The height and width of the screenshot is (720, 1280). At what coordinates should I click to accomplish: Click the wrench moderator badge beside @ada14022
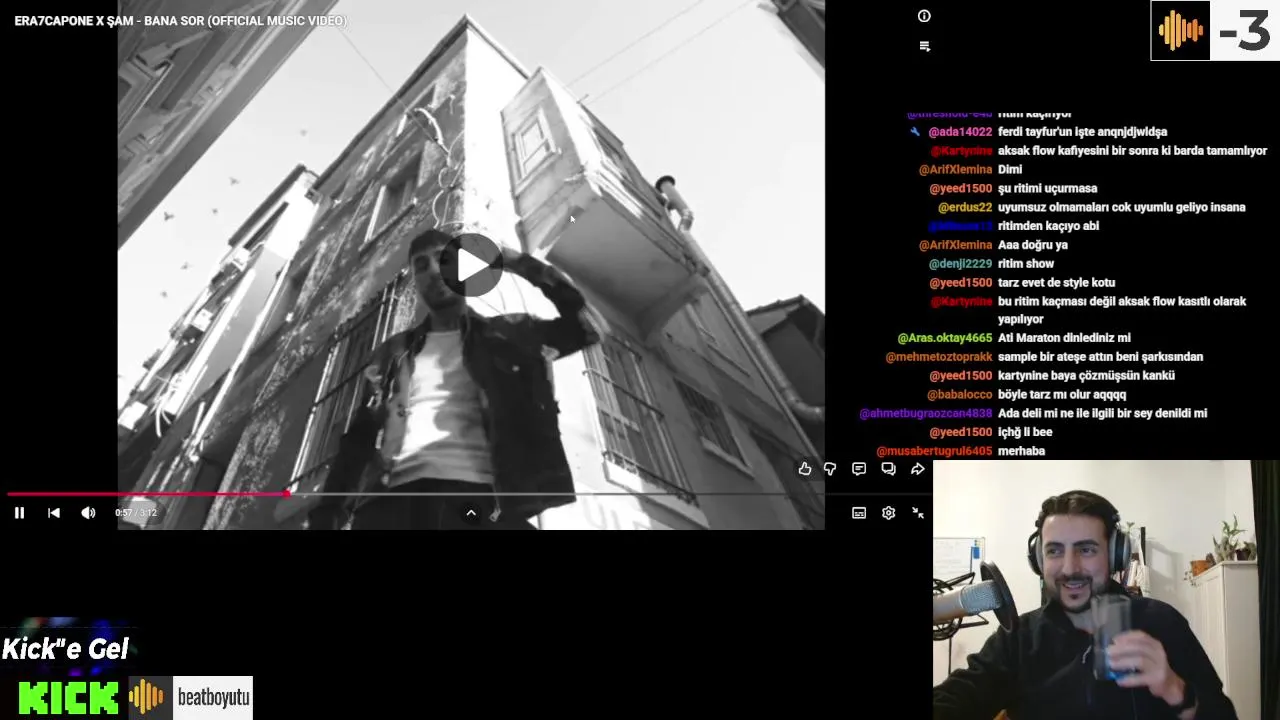click(x=915, y=132)
